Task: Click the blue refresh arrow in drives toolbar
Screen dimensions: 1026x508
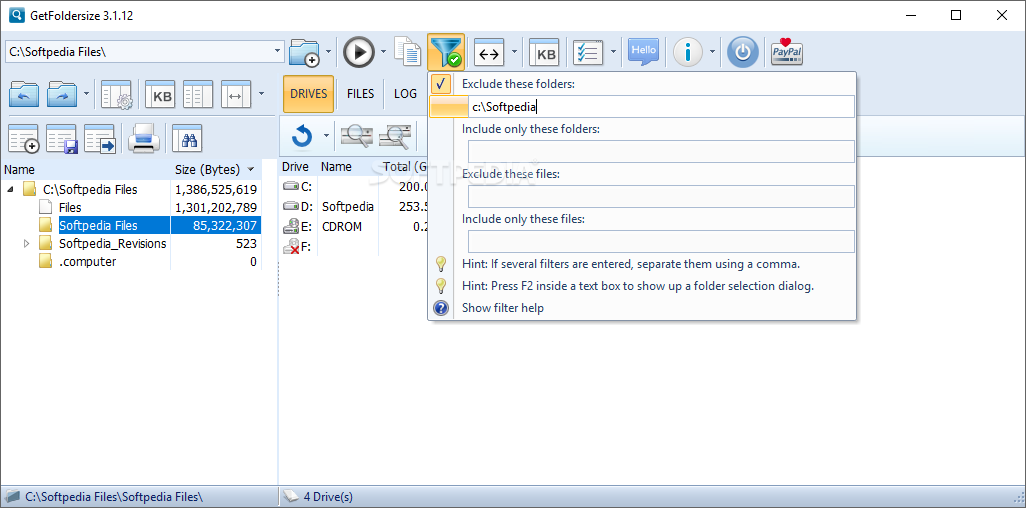Action: coord(302,136)
